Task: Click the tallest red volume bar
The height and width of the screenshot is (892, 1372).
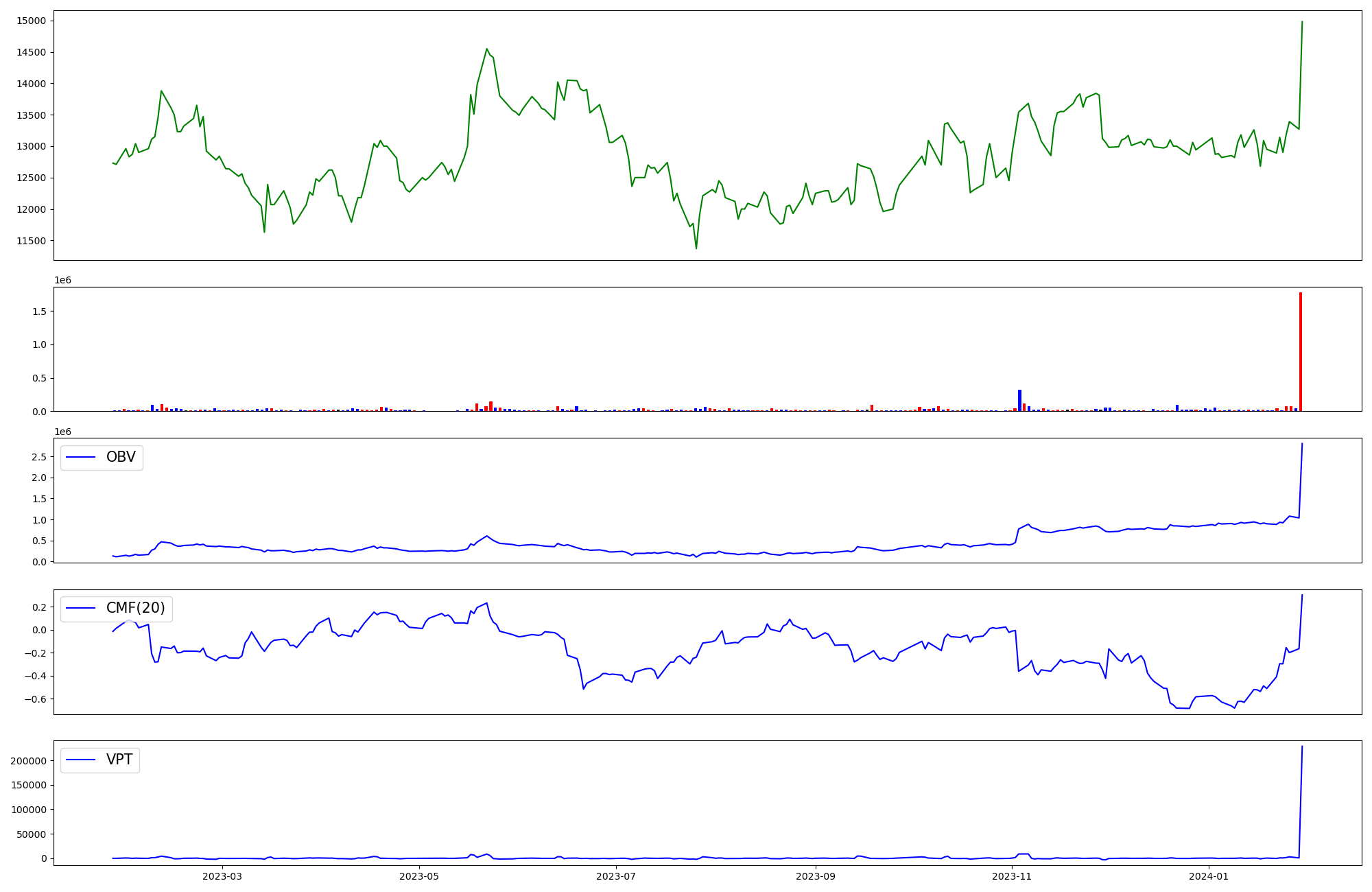Action: click(x=1300, y=352)
